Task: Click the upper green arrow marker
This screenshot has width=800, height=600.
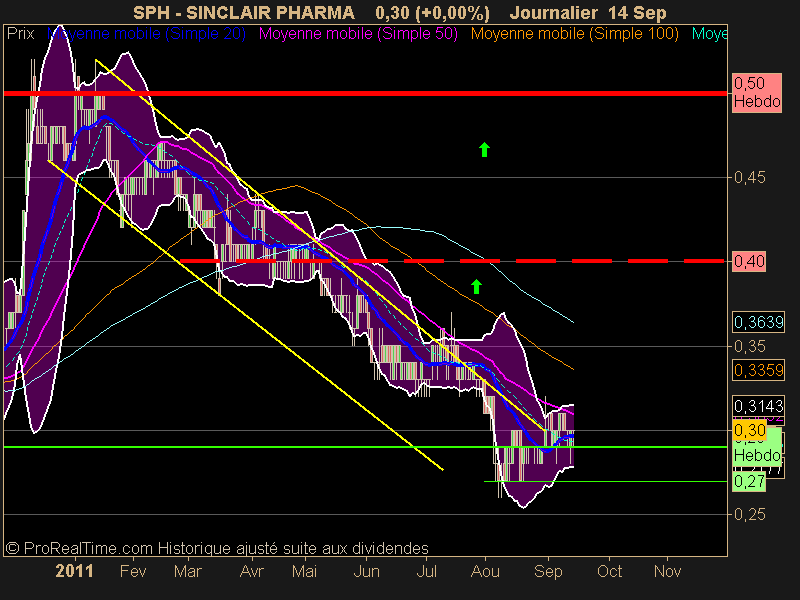Action: point(484,149)
